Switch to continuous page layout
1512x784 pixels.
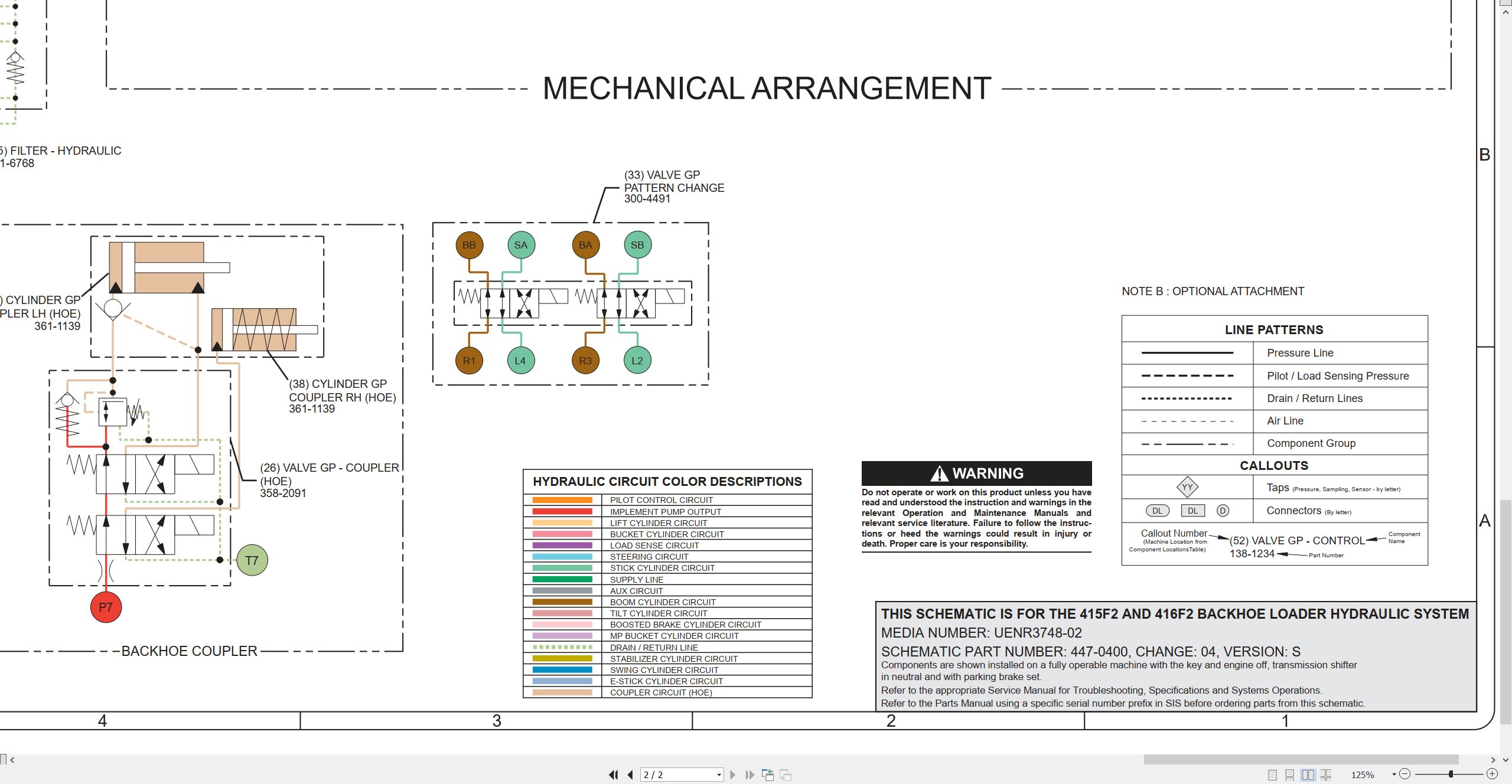(x=1290, y=775)
